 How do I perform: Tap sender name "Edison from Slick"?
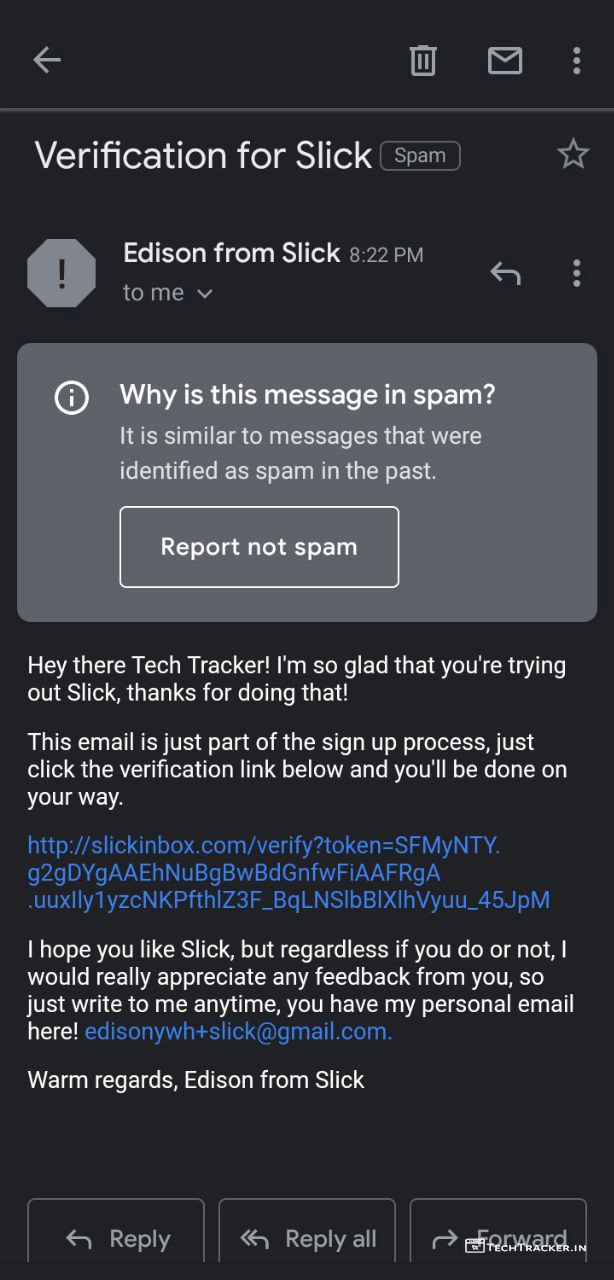(x=231, y=253)
